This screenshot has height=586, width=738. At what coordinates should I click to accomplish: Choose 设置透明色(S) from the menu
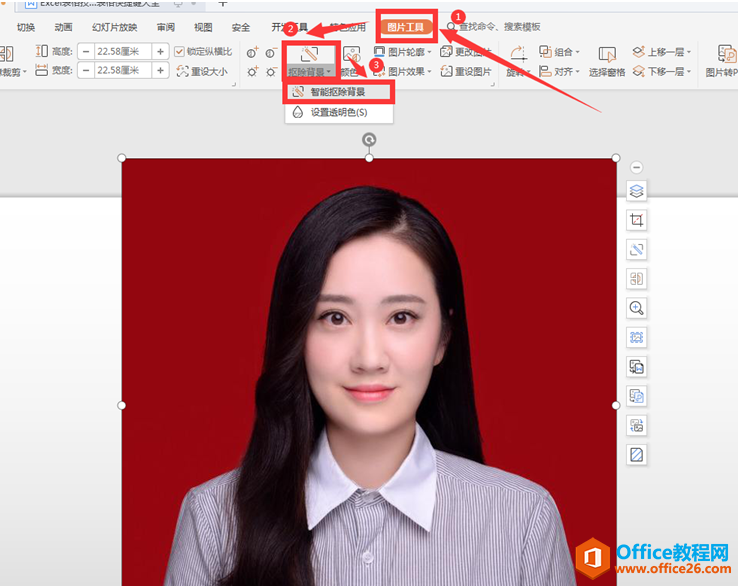(x=338, y=112)
